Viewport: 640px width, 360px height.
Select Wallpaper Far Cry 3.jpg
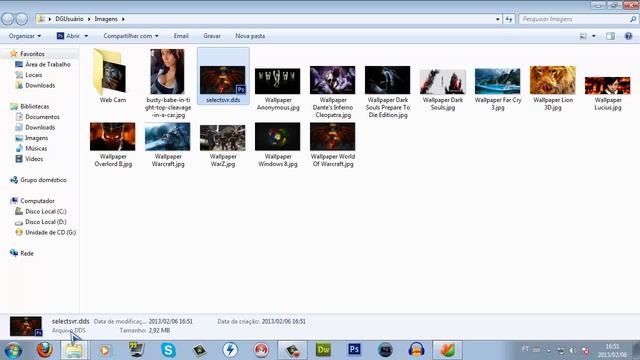point(498,89)
